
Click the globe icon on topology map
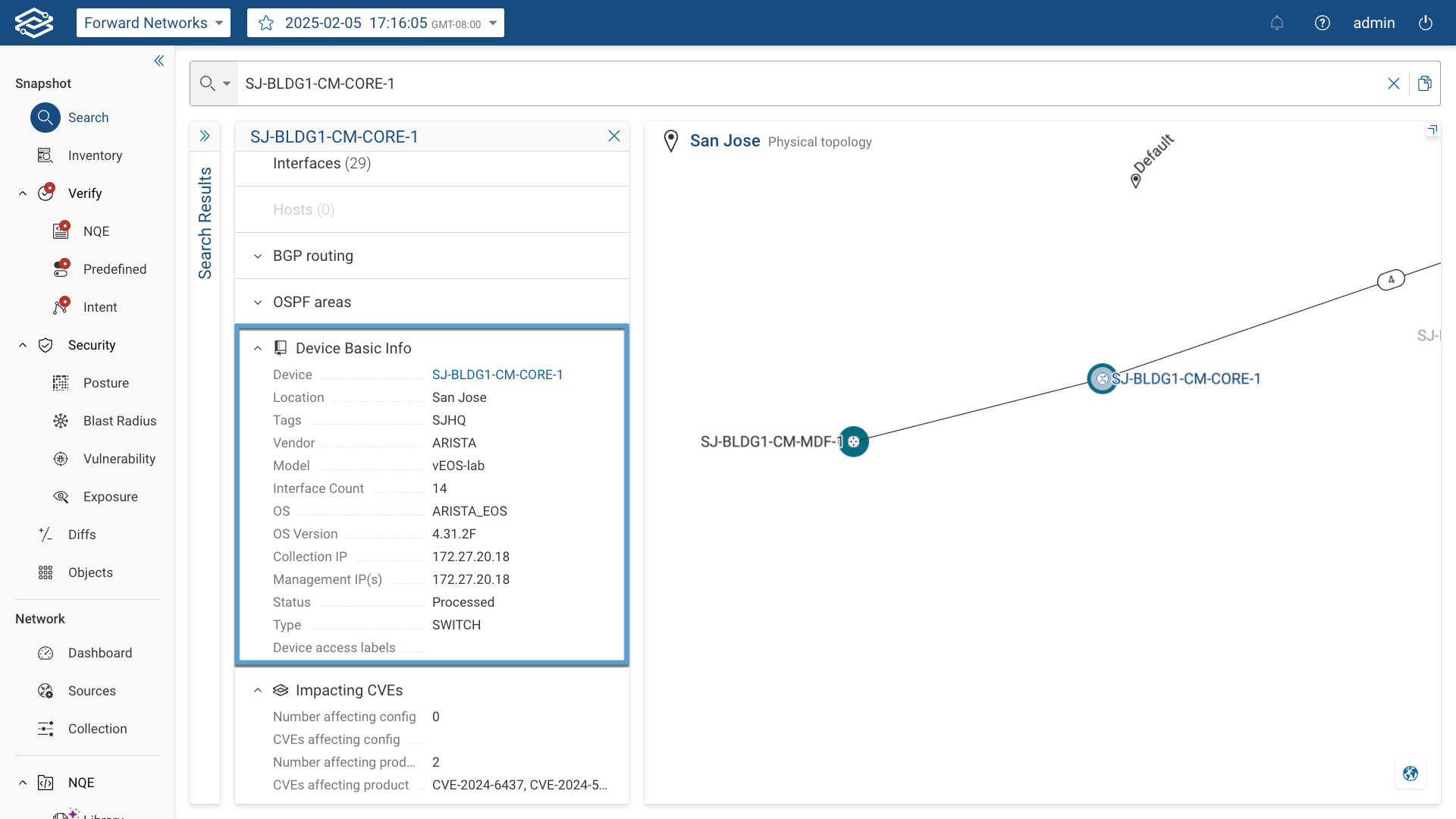pyautogui.click(x=1410, y=773)
